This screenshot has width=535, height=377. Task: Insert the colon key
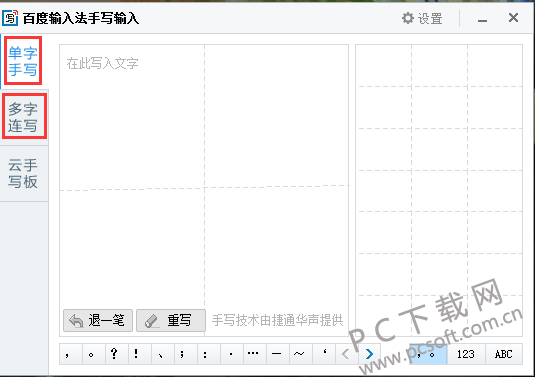tap(209, 354)
